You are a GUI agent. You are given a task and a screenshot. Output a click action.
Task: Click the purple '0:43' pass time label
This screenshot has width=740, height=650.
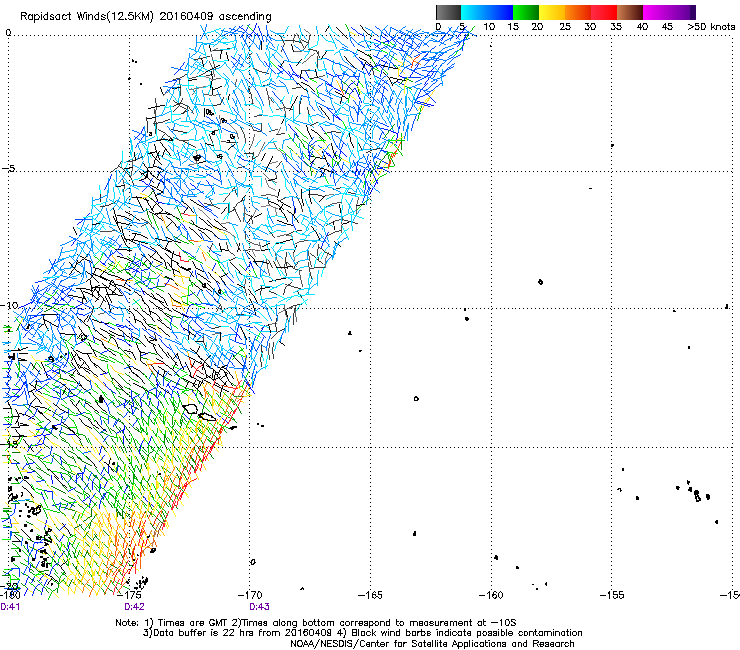tap(260, 607)
